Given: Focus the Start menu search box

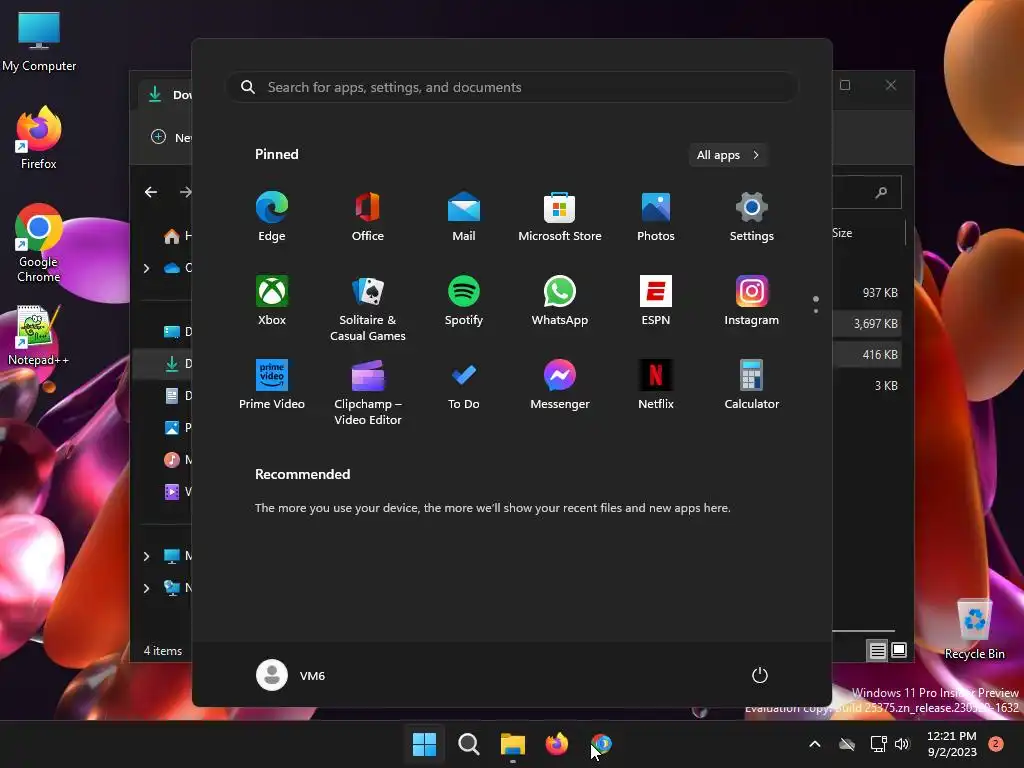Looking at the screenshot, I should [x=512, y=87].
